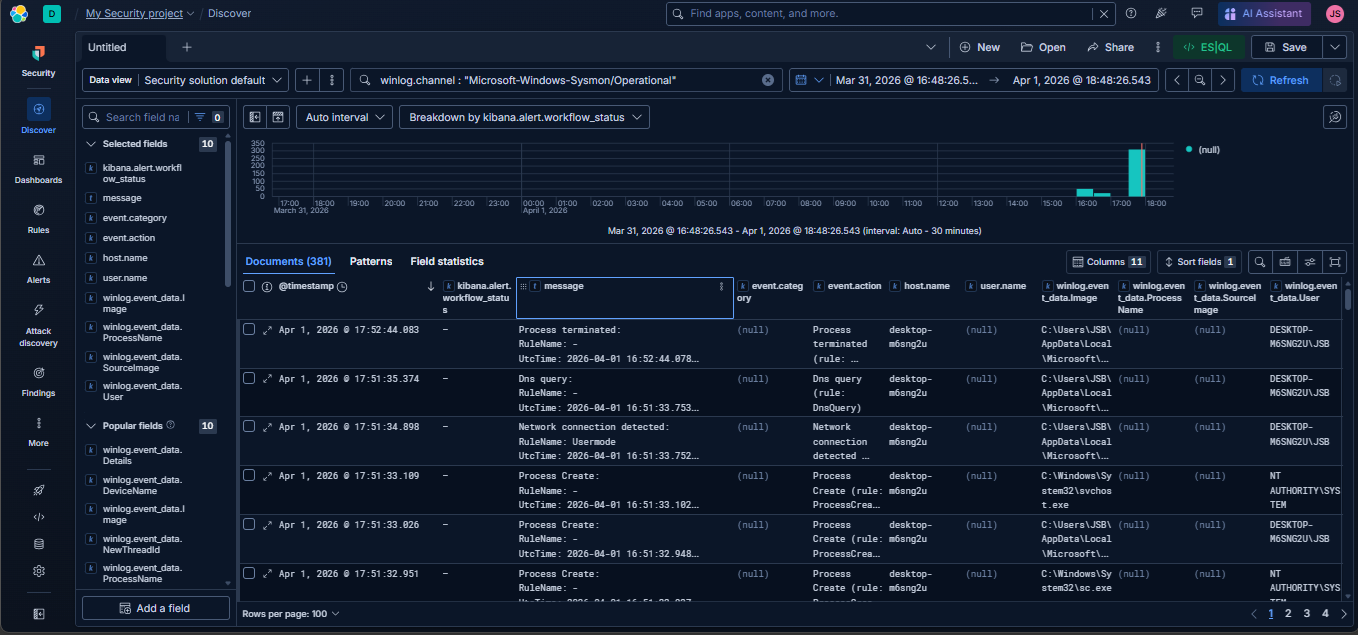Click the teal (null) legend color swatch
The image size is (1358, 635).
(1189, 149)
